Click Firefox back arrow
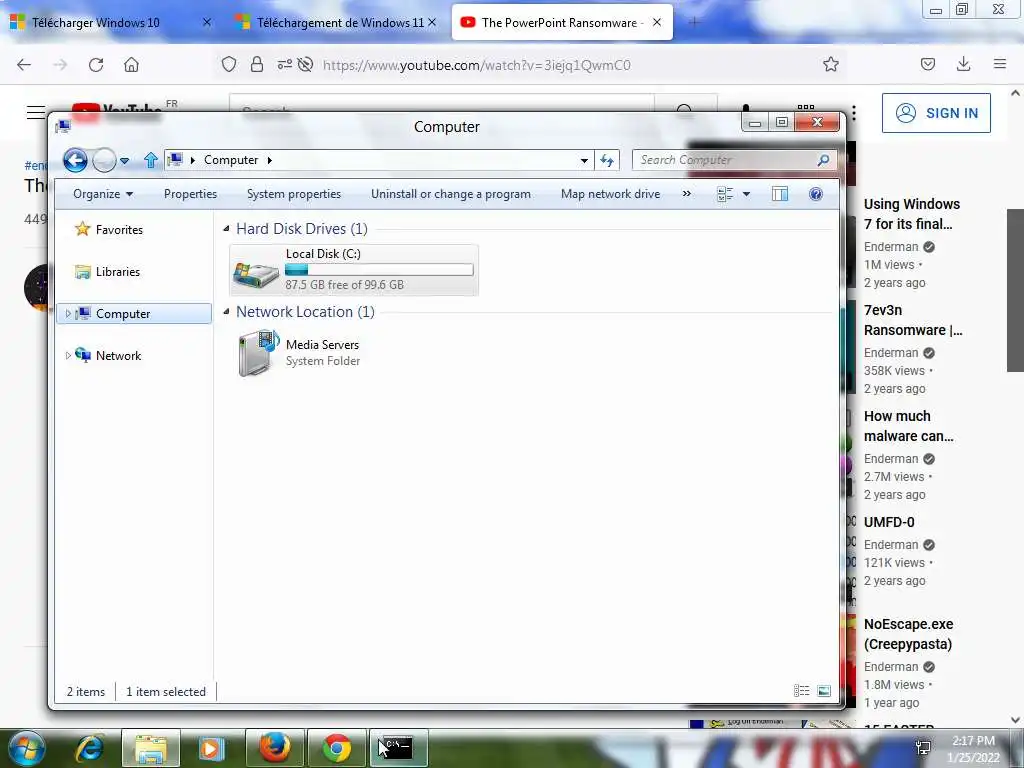 24,65
